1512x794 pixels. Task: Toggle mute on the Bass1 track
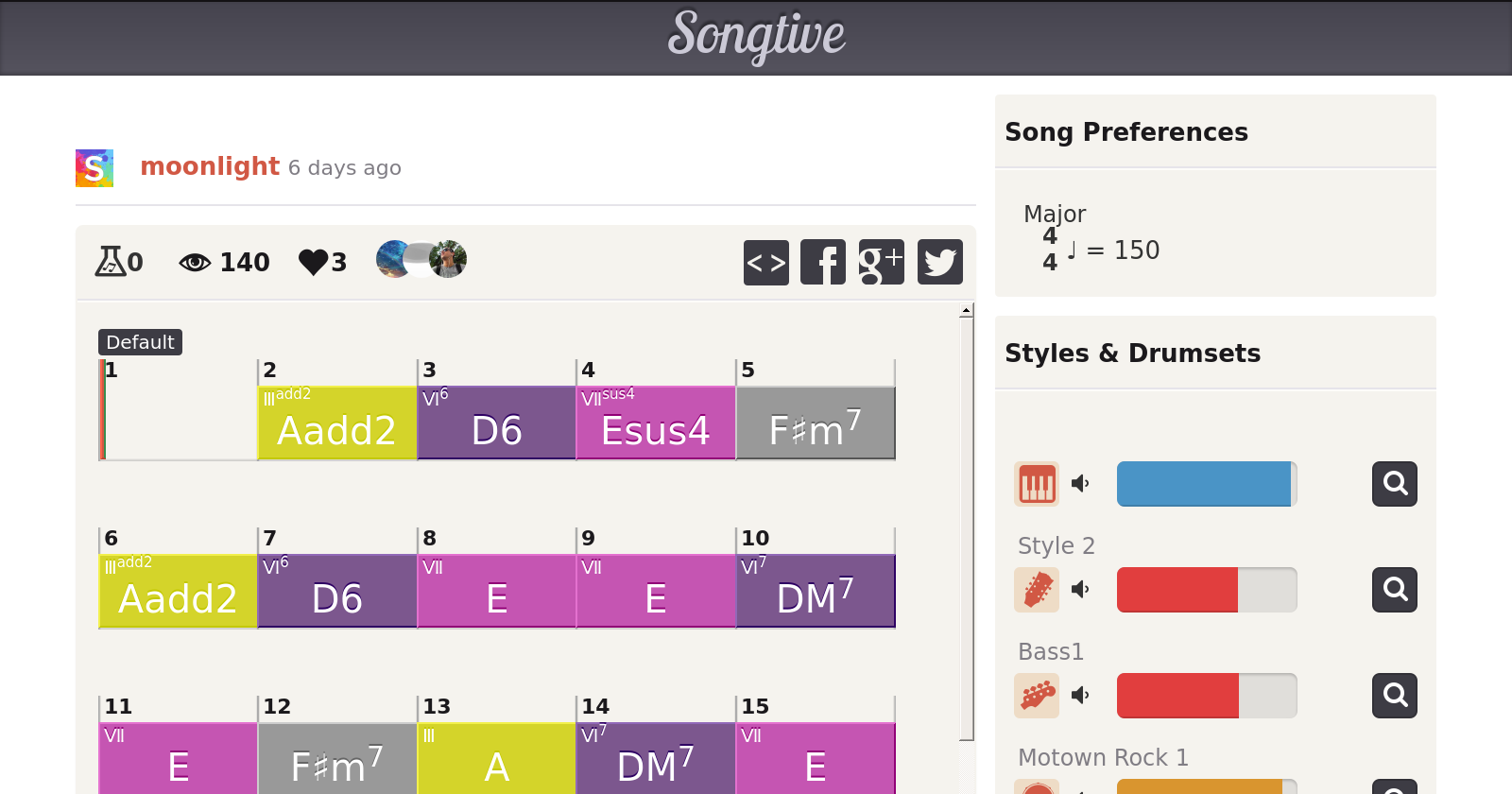point(1080,696)
